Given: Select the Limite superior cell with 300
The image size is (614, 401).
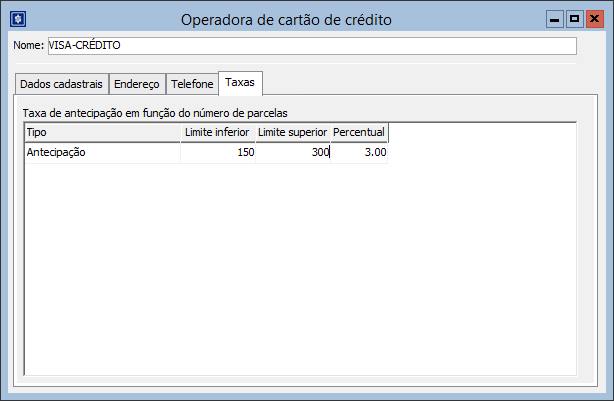Looking at the screenshot, I should click(x=293, y=153).
